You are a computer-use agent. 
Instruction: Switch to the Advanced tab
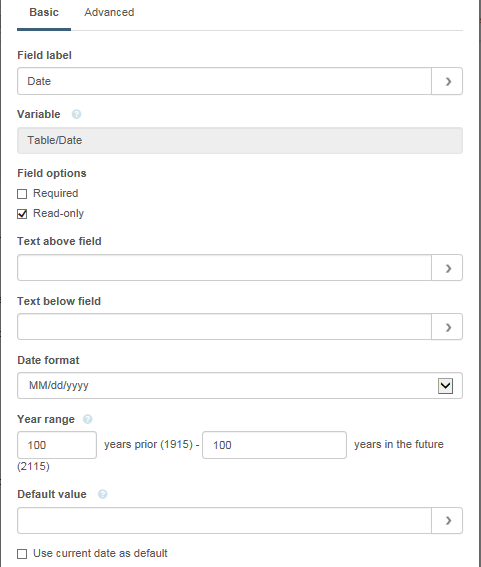tap(109, 12)
